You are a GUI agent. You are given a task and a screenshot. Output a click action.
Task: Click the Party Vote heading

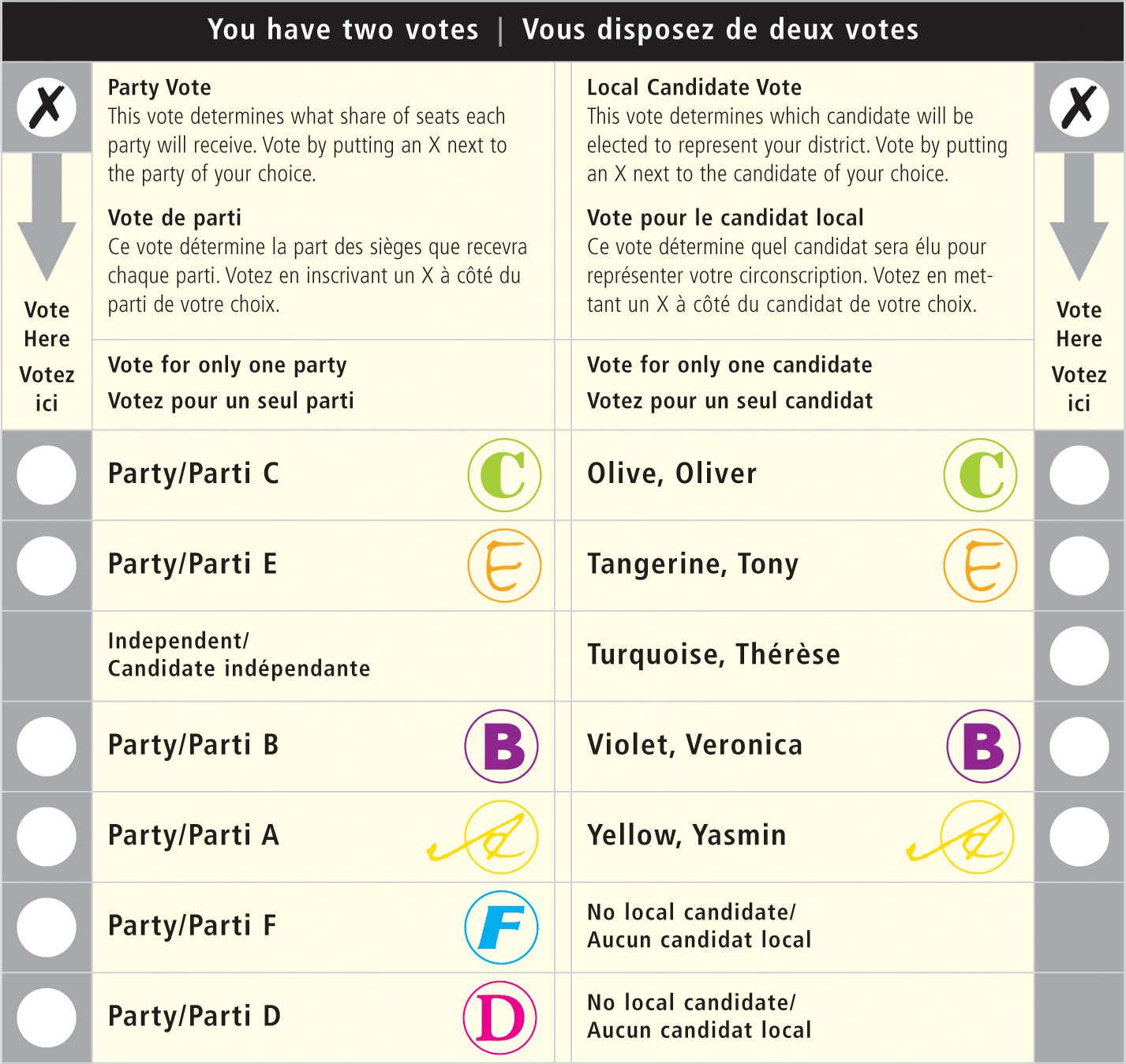point(159,87)
